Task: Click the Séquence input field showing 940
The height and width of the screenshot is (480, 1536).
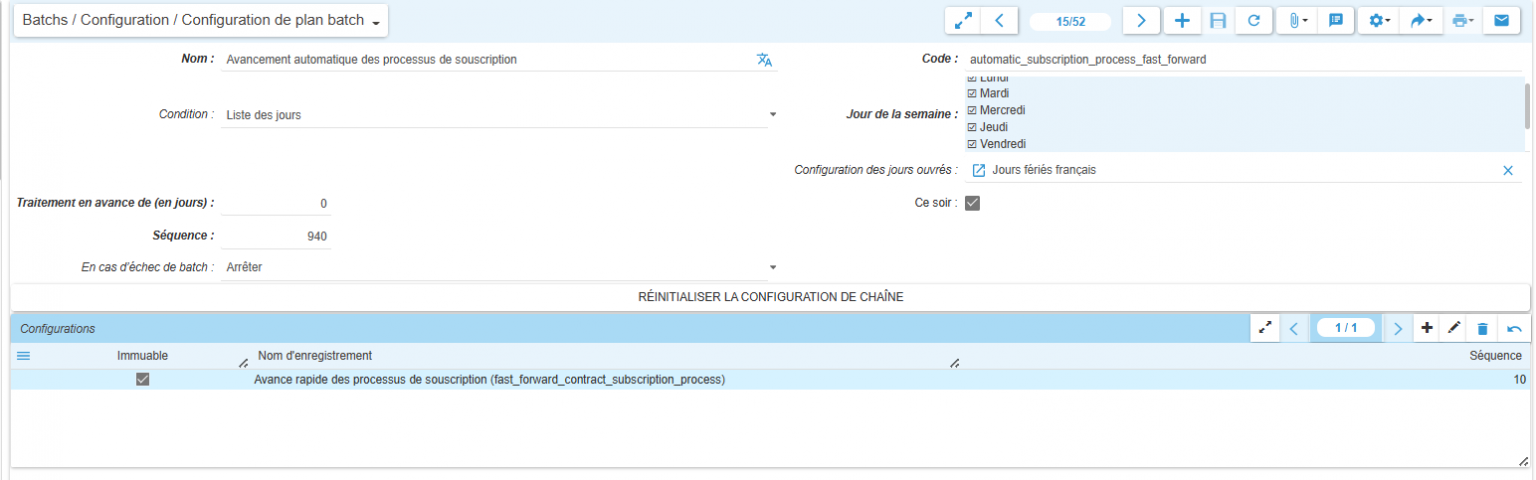Action: tap(276, 236)
